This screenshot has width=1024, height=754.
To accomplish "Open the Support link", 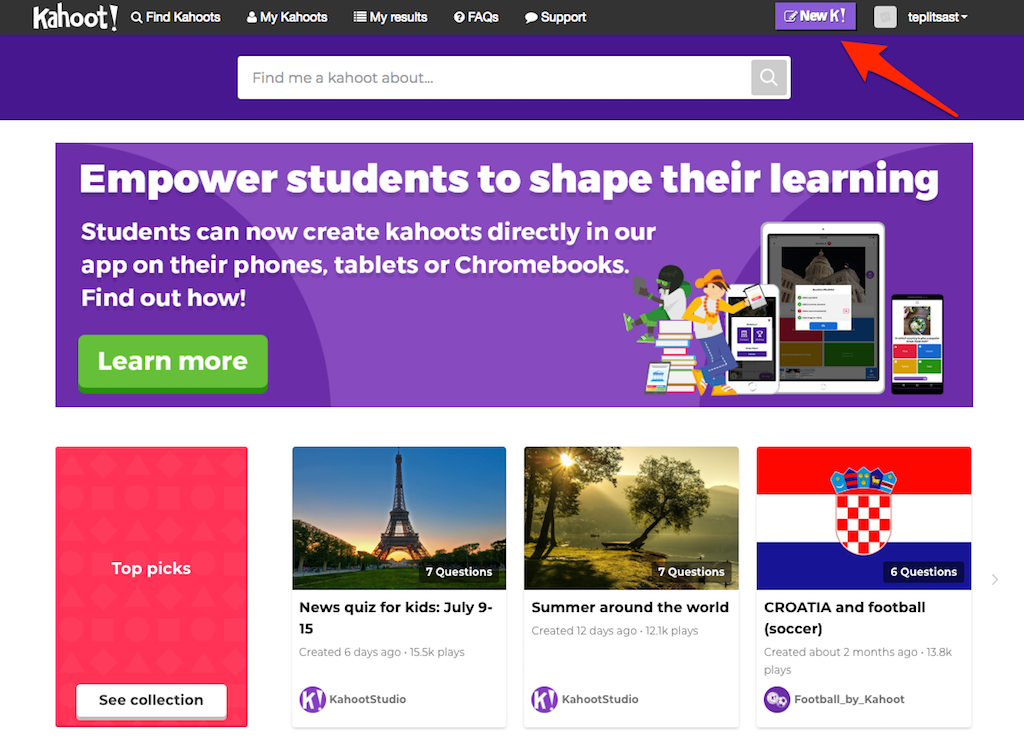I will click(555, 17).
